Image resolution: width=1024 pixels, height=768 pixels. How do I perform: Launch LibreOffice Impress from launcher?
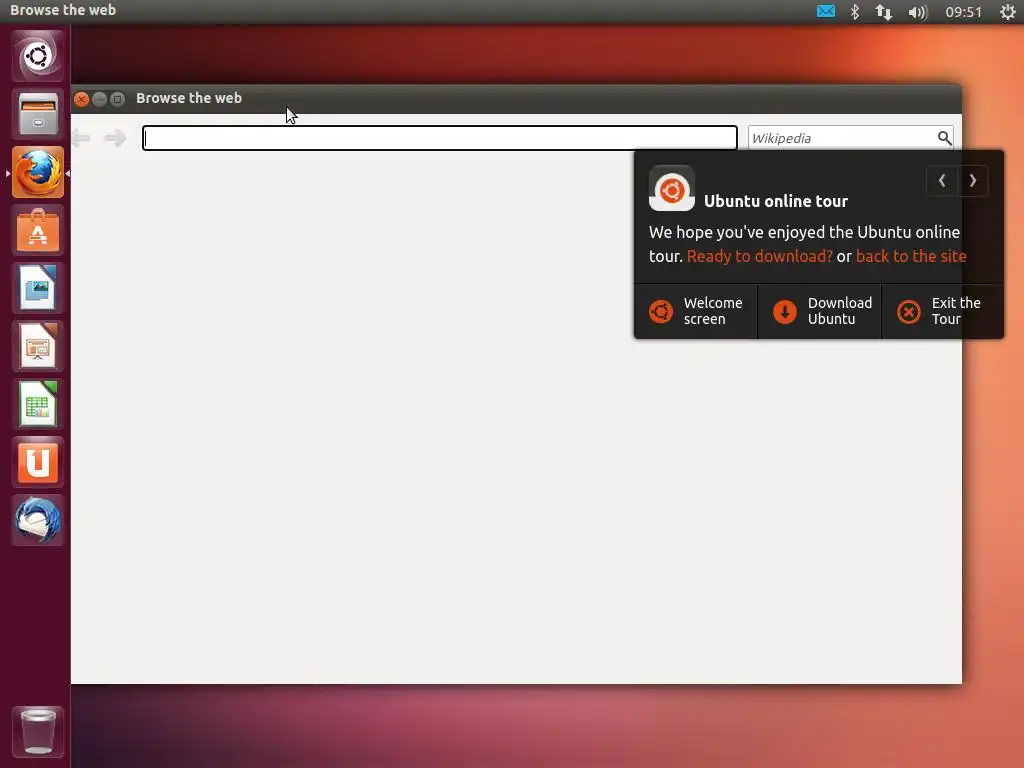pos(38,346)
